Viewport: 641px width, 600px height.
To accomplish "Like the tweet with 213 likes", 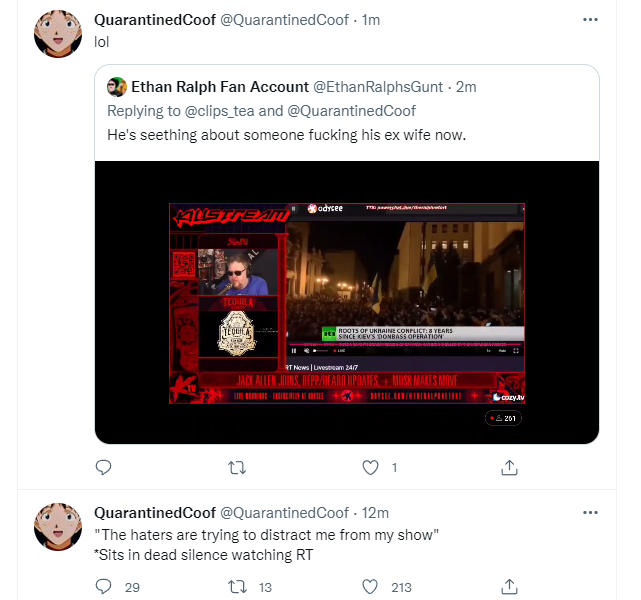I will click(x=370, y=587).
